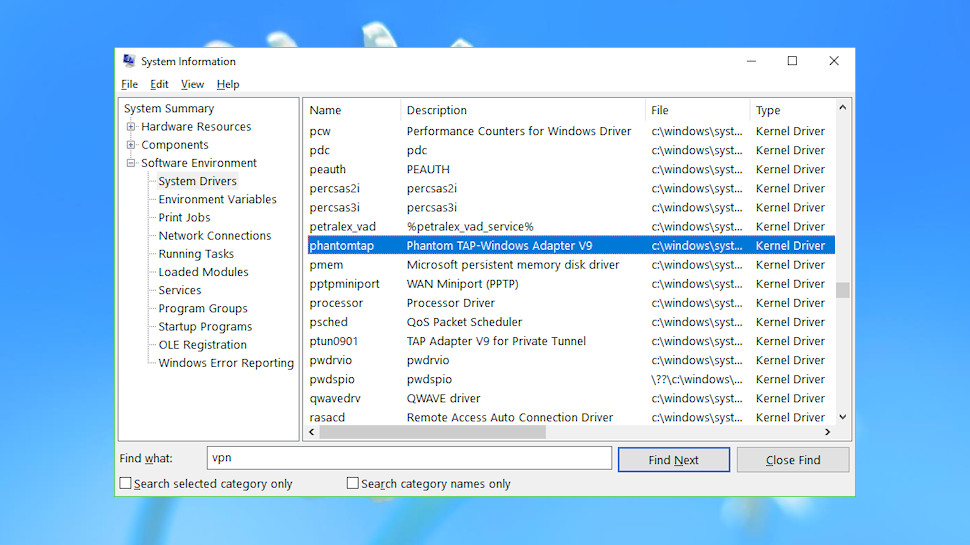Click the System Information app icon in title bar
The height and width of the screenshot is (545, 970).
[x=129, y=61]
